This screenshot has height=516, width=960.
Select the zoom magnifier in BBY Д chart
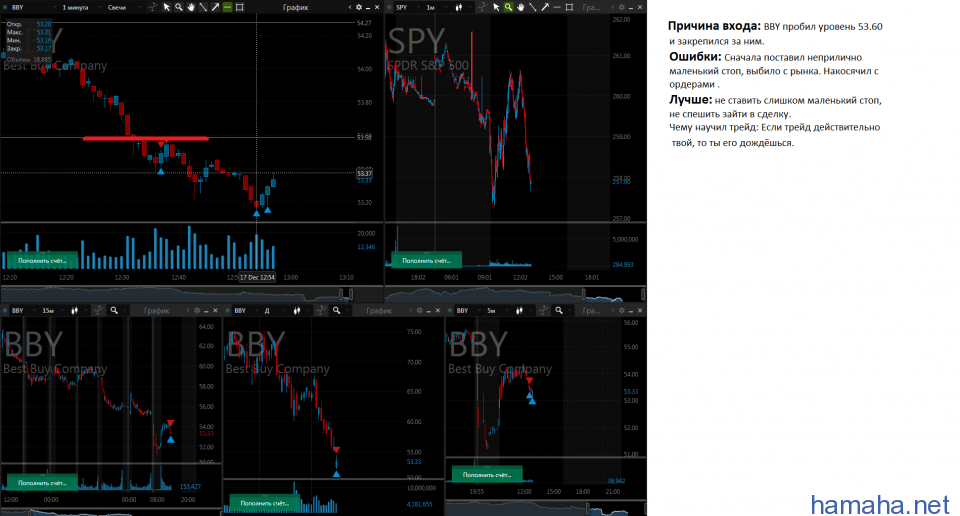pos(336,311)
